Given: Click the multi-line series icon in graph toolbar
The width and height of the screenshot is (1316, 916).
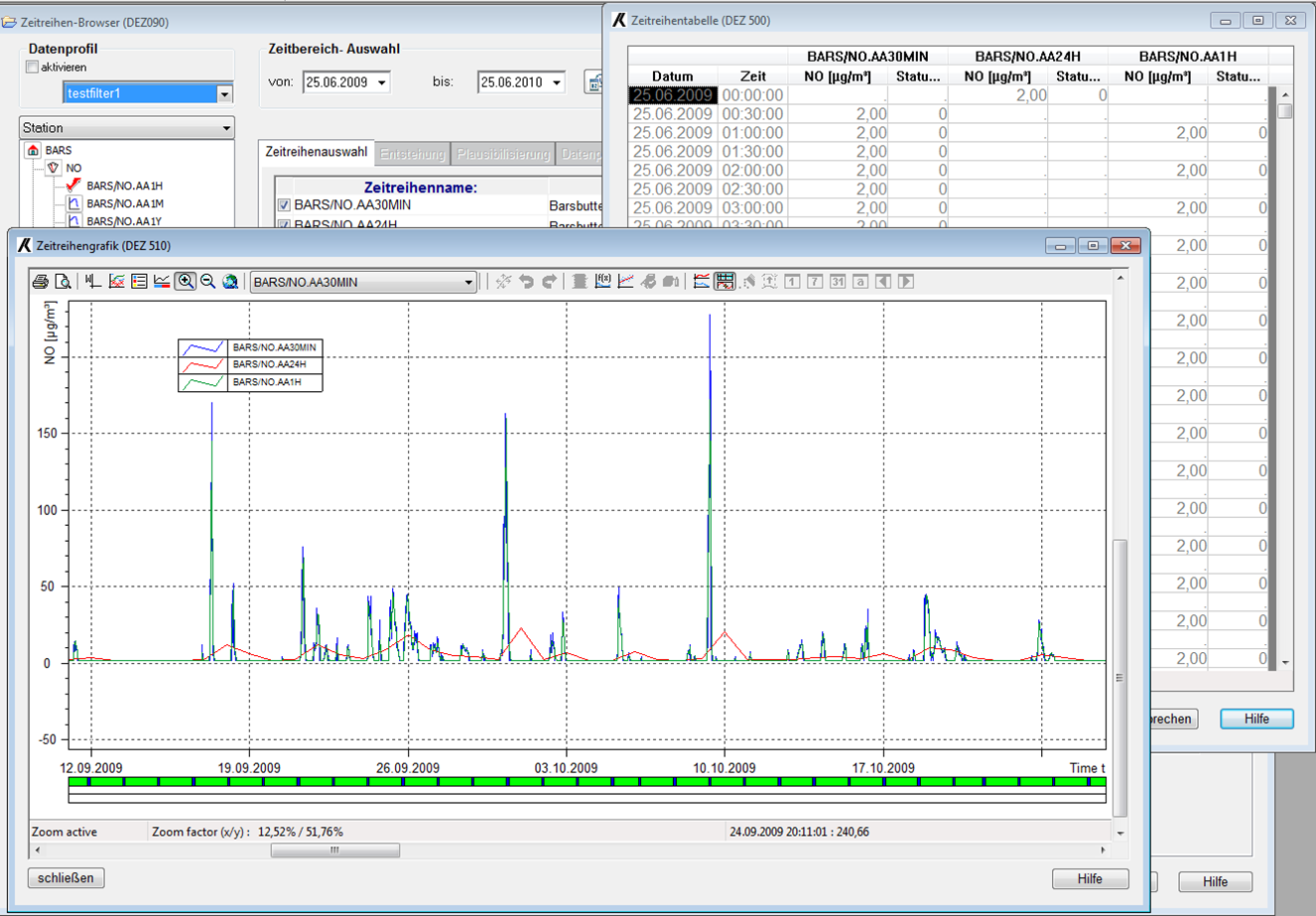Looking at the screenshot, I should (x=702, y=282).
